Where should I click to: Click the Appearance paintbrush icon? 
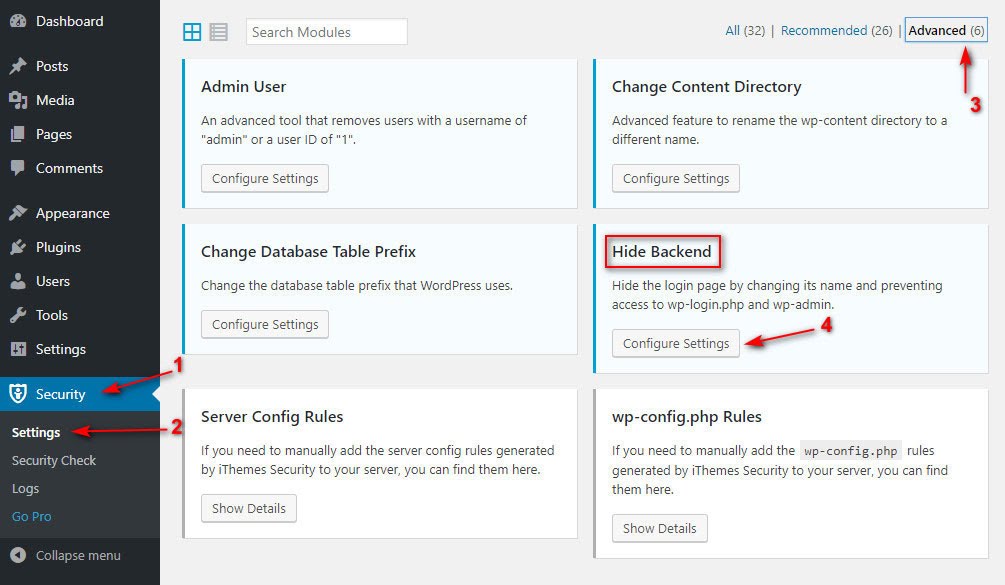18,213
